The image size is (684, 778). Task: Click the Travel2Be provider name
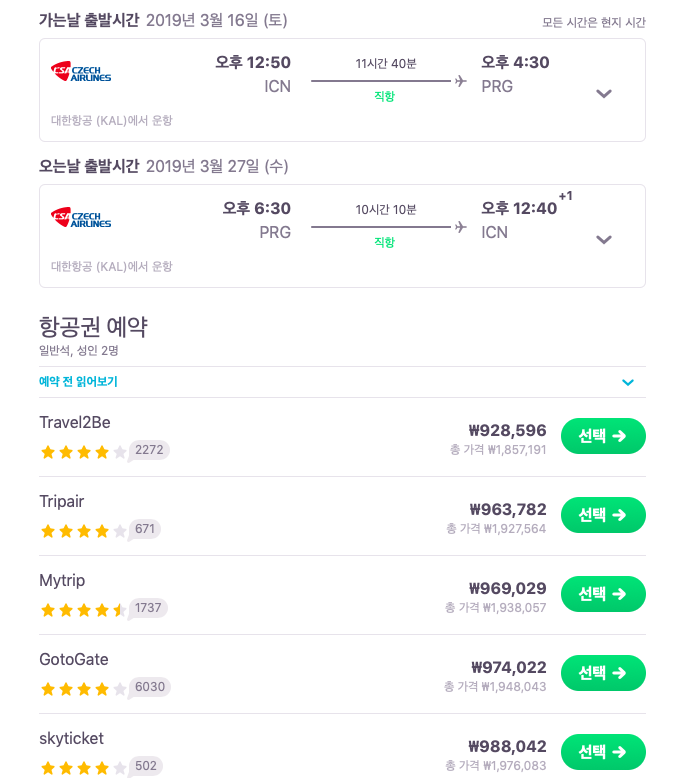click(x=75, y=423)
